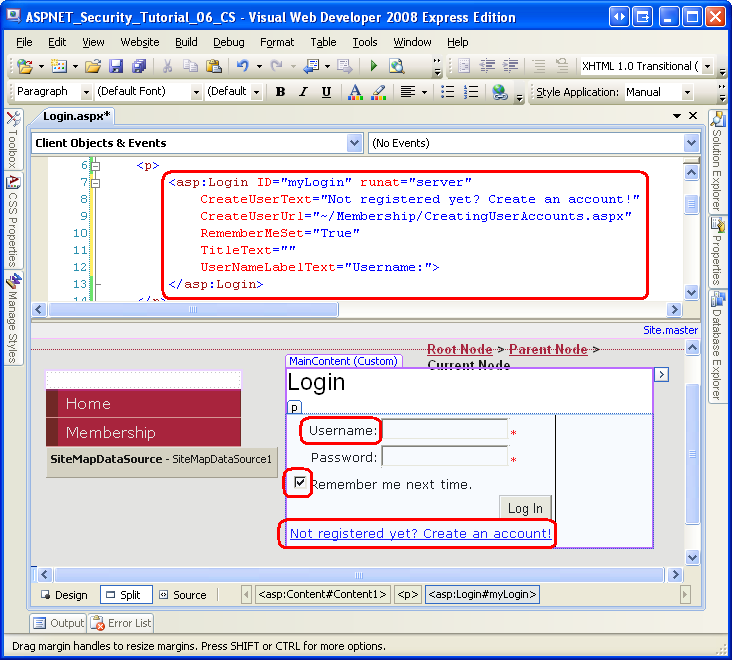The image size is (732, 660).
Task: Click the Create an account link
Action: coord(420,534)
